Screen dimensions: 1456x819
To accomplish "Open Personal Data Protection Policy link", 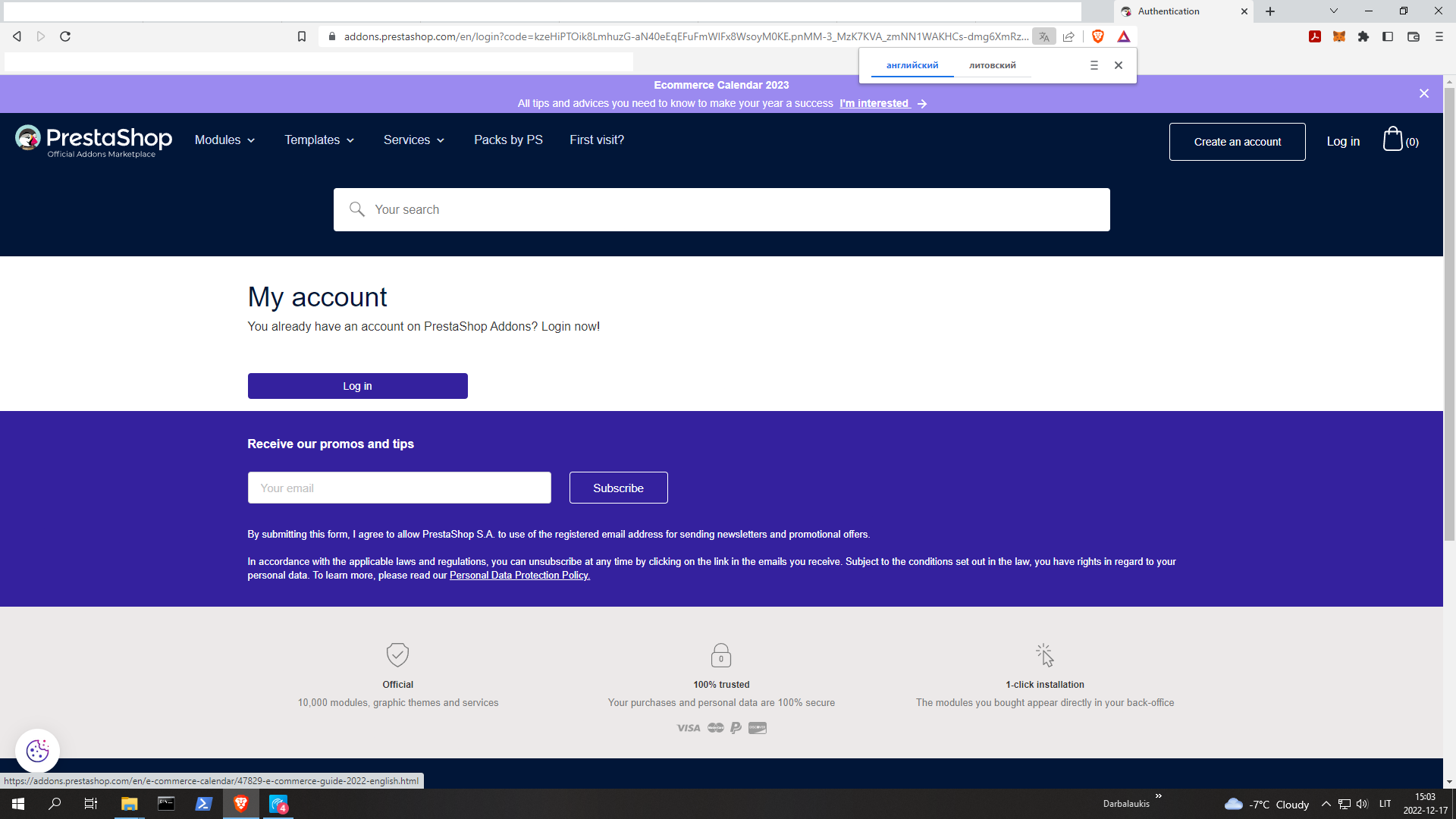I will [519, 576].
